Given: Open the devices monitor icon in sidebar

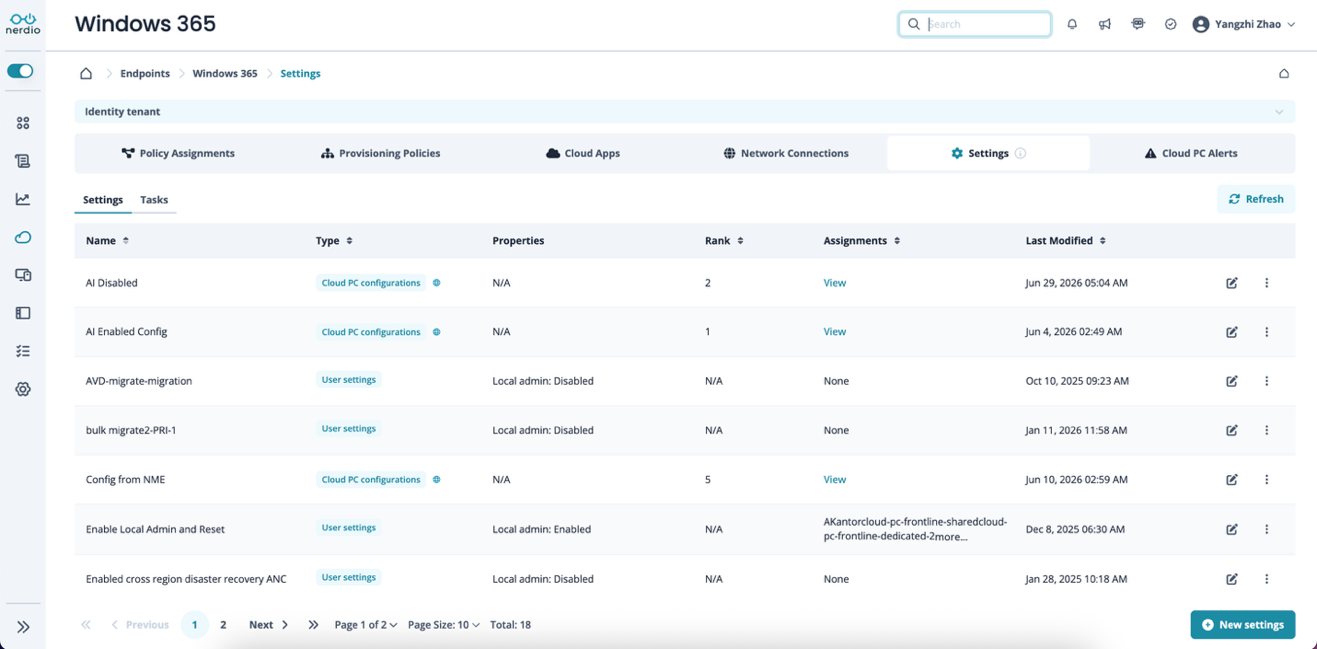Looking at the screenshot, I should pos(23,275).
